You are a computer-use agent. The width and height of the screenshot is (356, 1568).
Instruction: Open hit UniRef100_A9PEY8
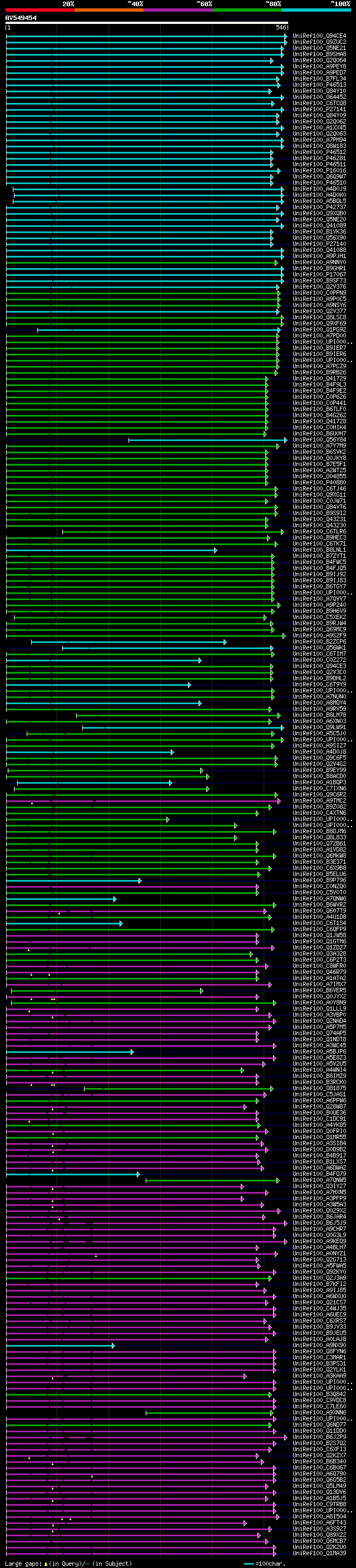click(319, 66)
